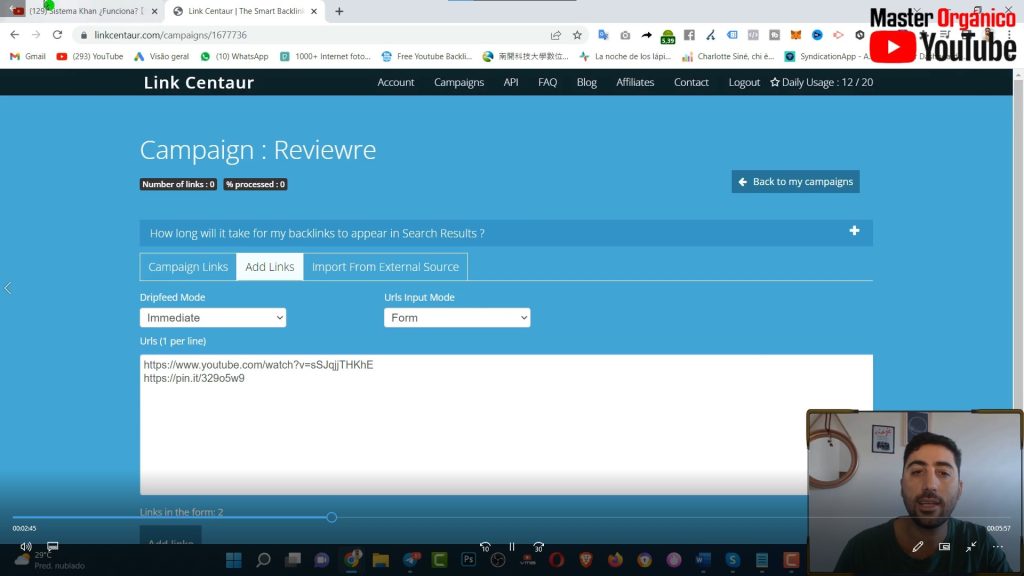Open the Windows Start button on taskbar
This screenshot has width=1024, height=576.
coord(234,560)
